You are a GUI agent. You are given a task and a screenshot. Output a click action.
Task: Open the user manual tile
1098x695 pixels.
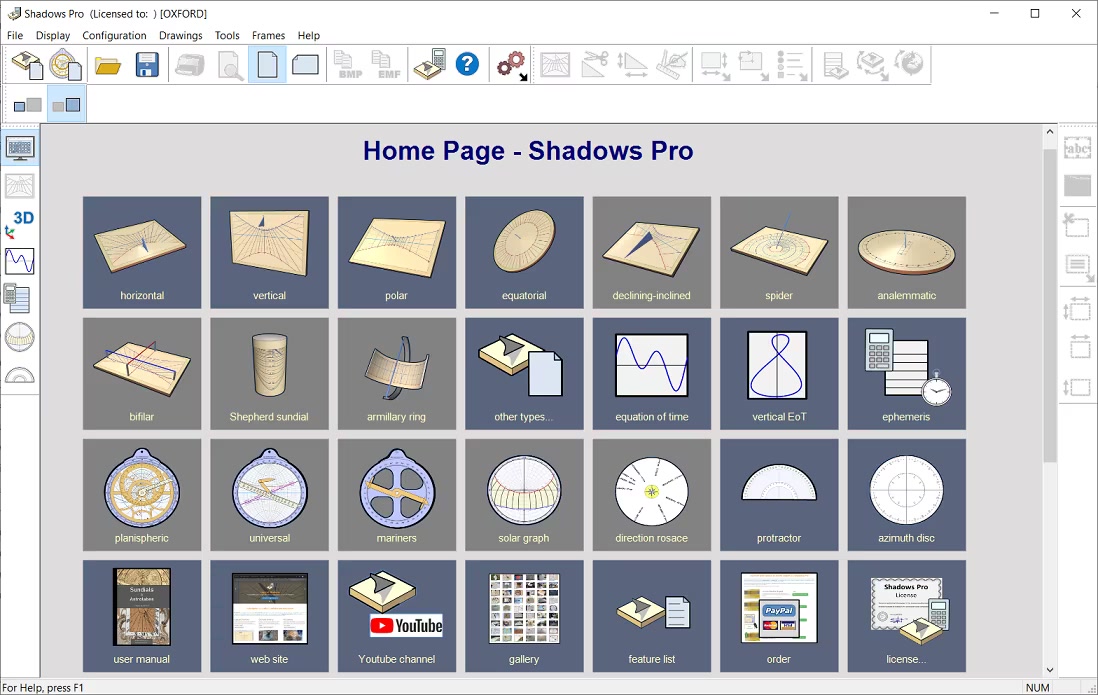(141, 616)
